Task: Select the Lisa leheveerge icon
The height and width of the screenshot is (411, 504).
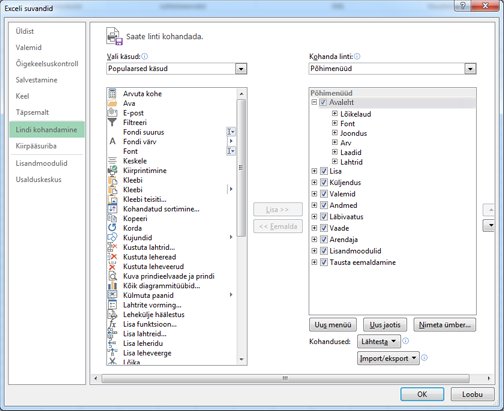Action: 112,353
